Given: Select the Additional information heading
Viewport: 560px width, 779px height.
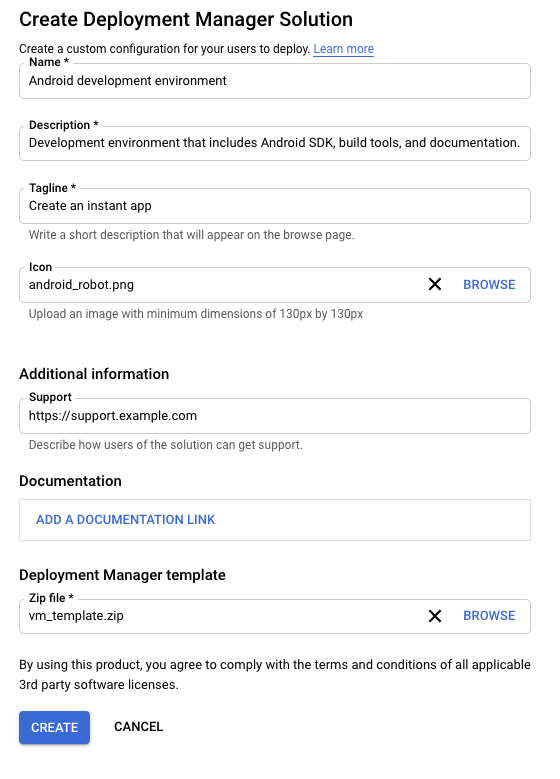Looking at the screenshot, I should point(94,374).
